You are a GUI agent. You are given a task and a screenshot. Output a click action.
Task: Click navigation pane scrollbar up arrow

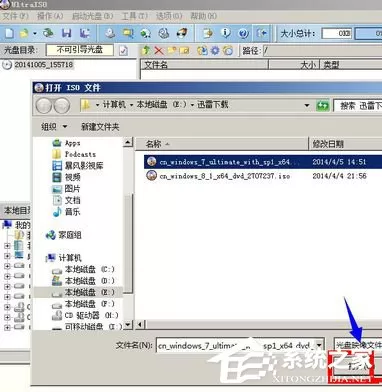click(x=128, y=143)
